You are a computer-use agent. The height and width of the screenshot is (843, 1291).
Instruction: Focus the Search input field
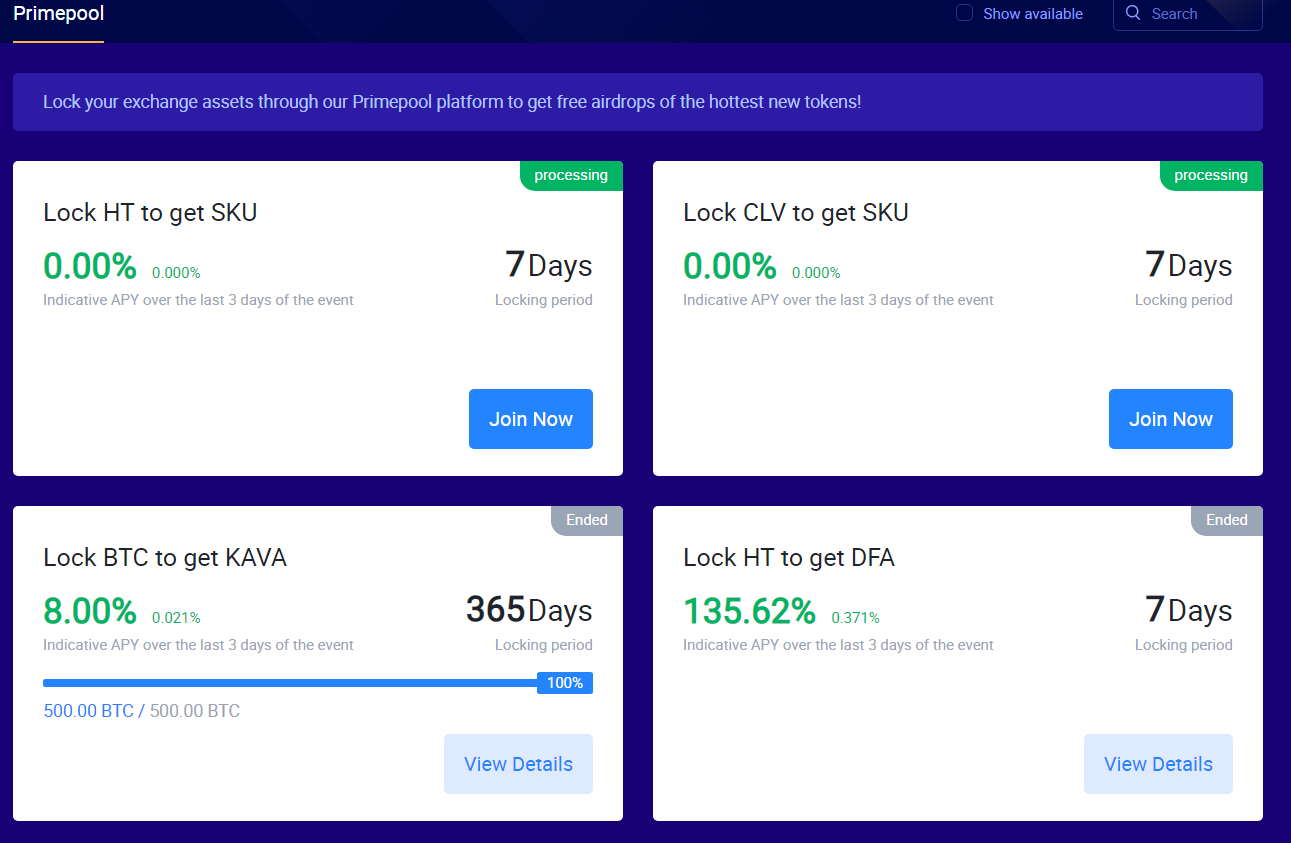pos(1187,14)
